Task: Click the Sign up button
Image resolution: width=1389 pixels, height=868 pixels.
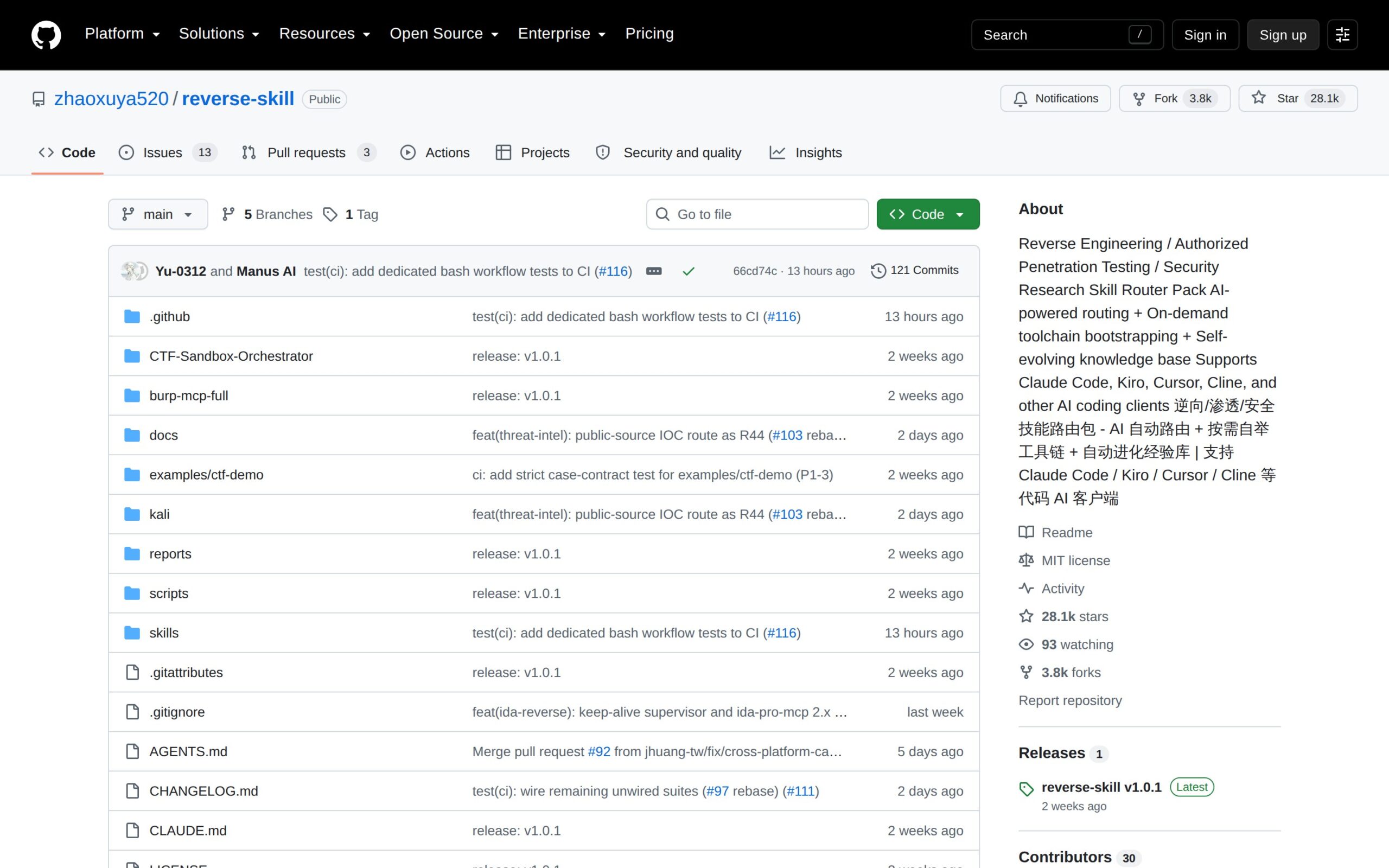Action: [x=1282, y=35]
